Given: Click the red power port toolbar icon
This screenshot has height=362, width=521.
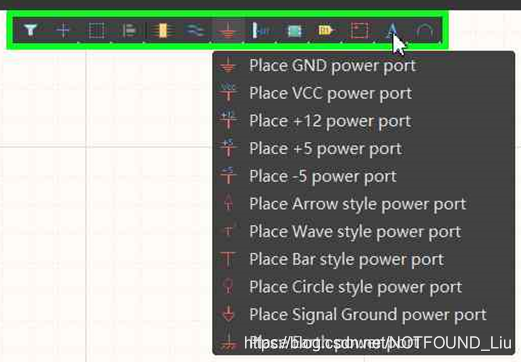Looking at the screenshot, I should click(228, 30).
